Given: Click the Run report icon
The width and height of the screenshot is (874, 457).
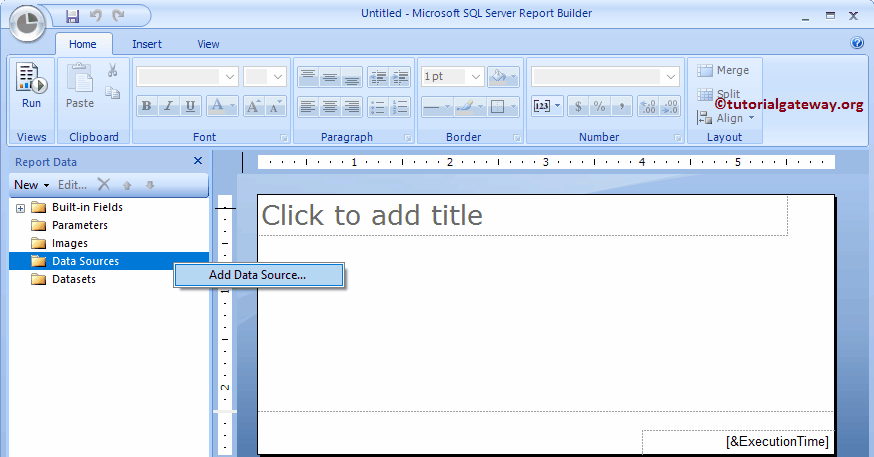Looking at the screenshot, I should 31,86.
